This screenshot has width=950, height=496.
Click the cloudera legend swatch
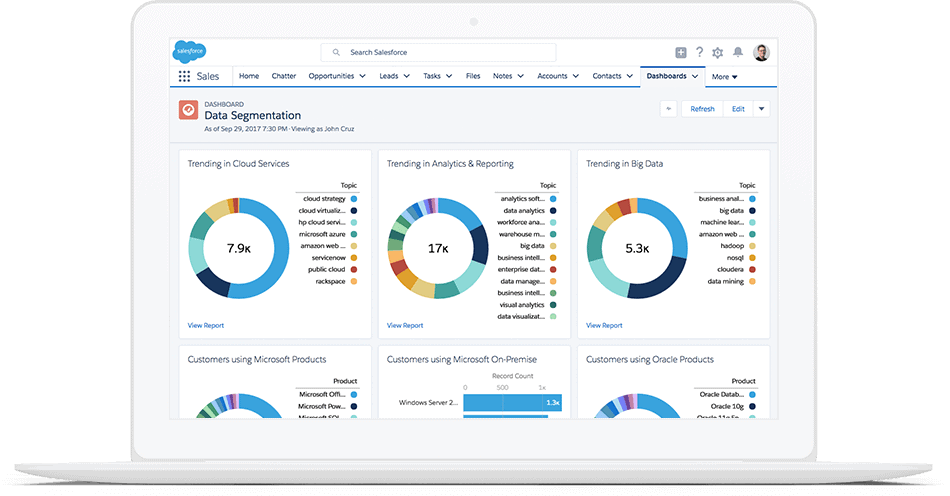[x=752, y=269]
